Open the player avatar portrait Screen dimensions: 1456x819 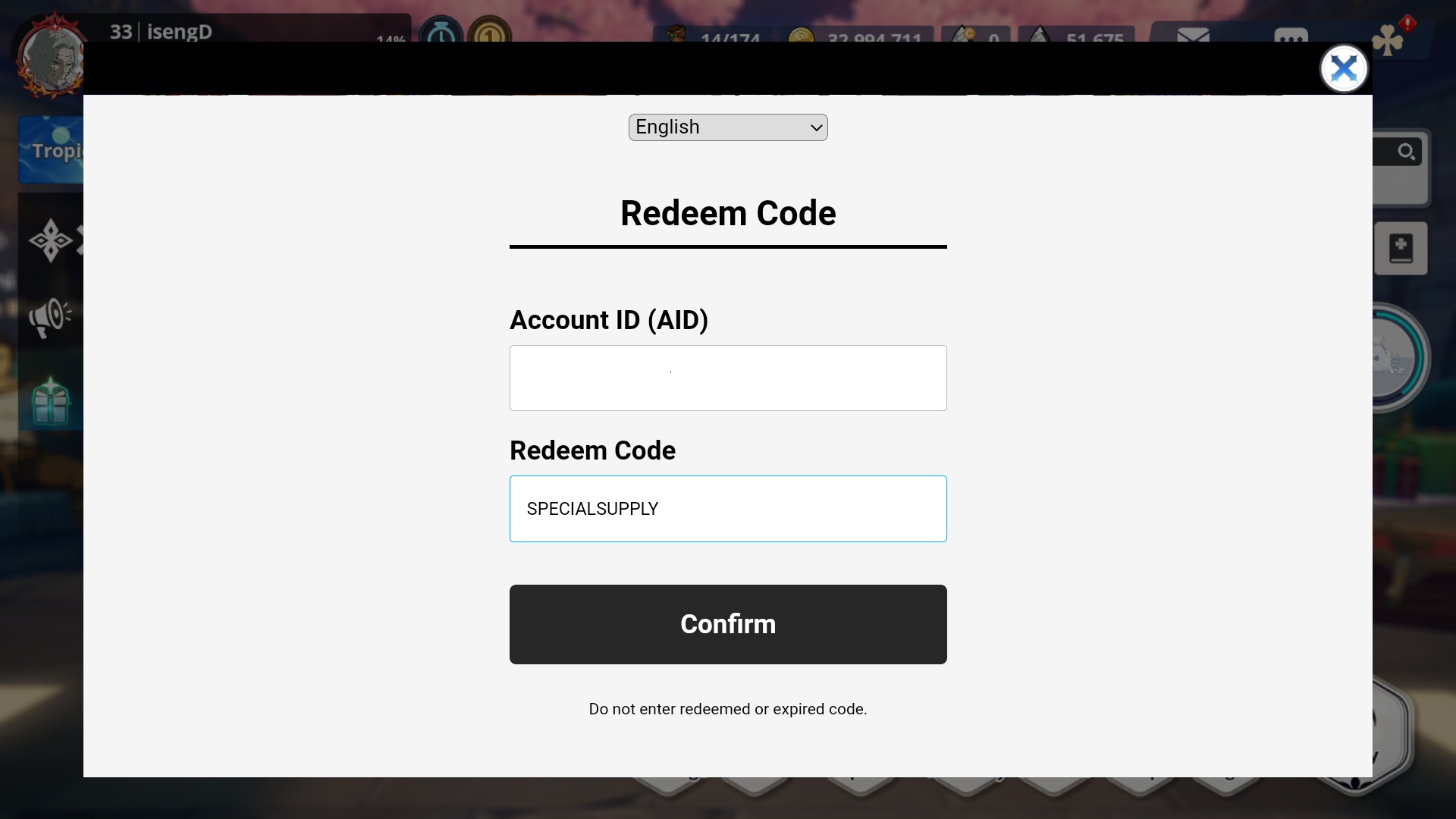(x=50, y=58)
